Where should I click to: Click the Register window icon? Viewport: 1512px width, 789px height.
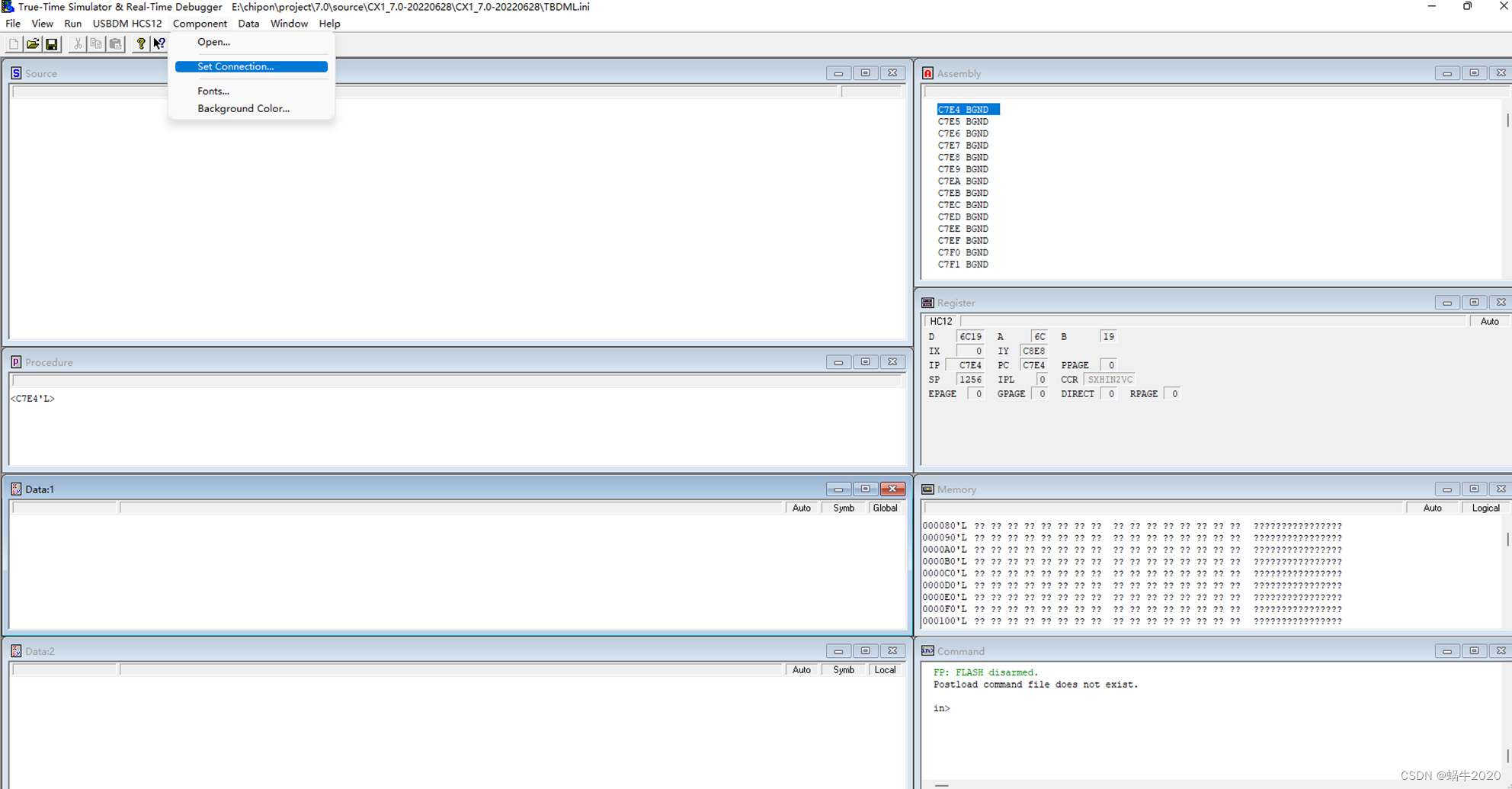click(927, 303)
